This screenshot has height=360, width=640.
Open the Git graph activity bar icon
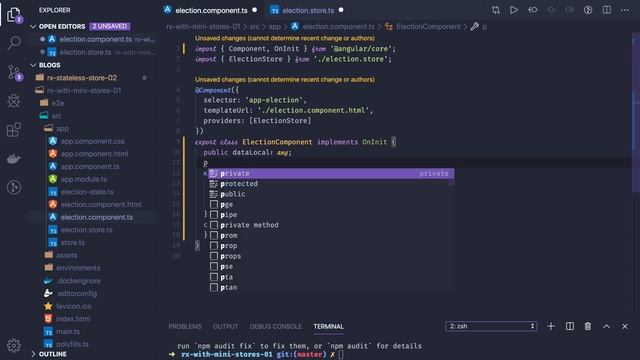(14, 187)
